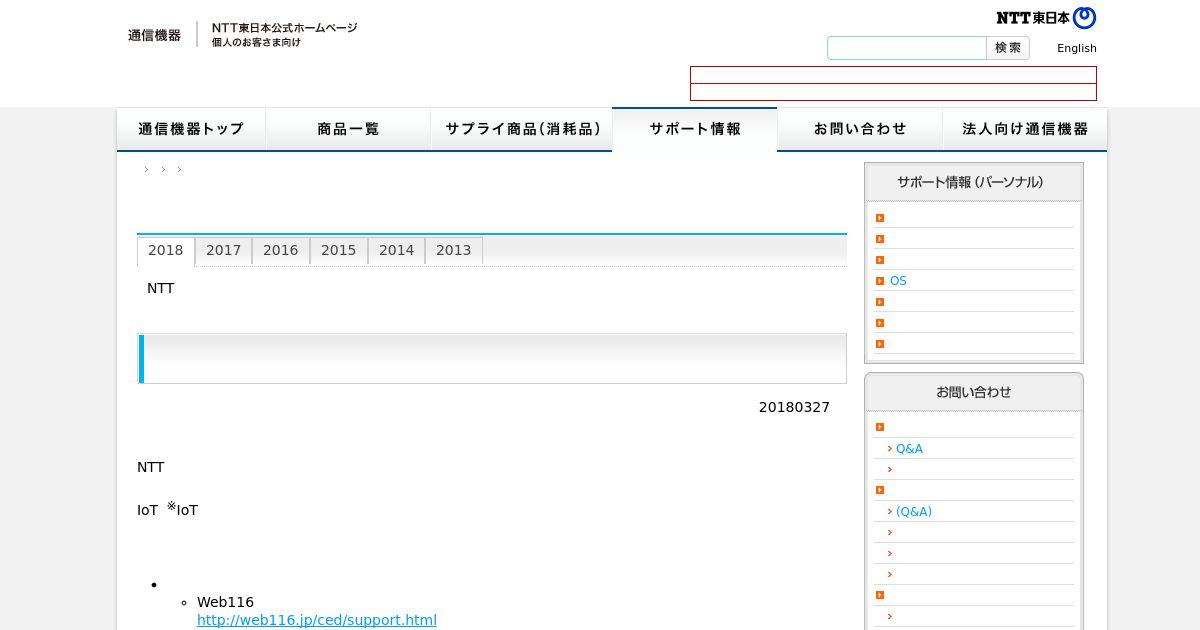Click the 検索 search button
Viewport: 1200px width, 630px height.
(1008, 48)
